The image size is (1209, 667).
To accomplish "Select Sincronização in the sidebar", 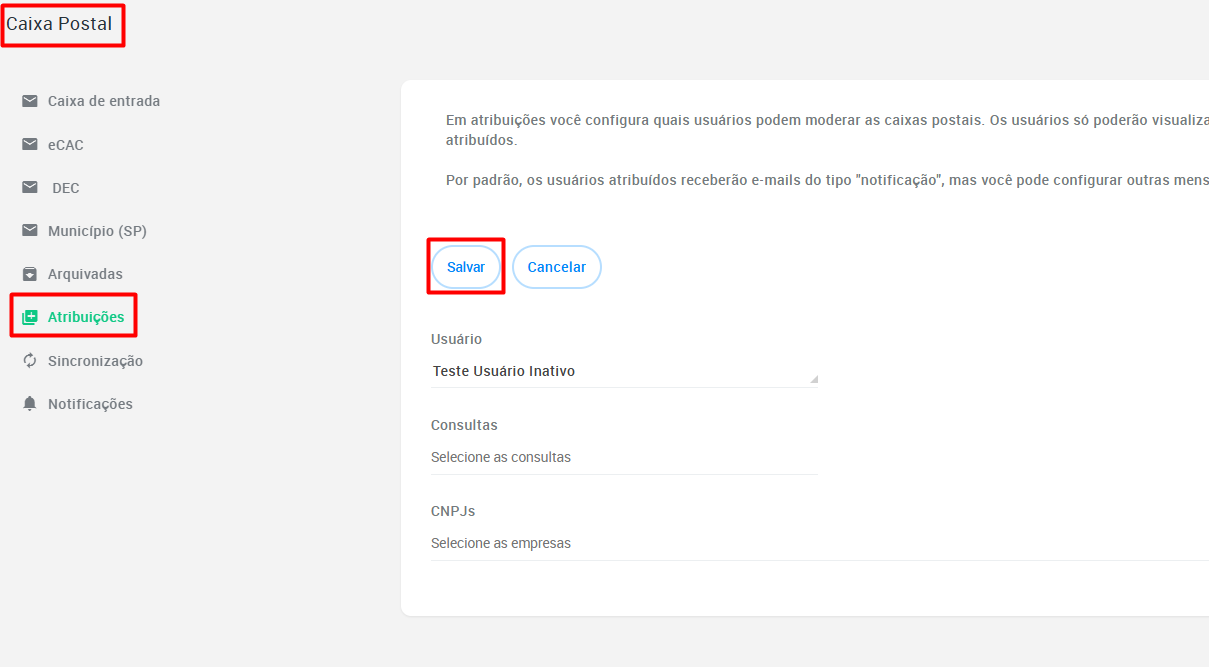I will click(95, 361).
